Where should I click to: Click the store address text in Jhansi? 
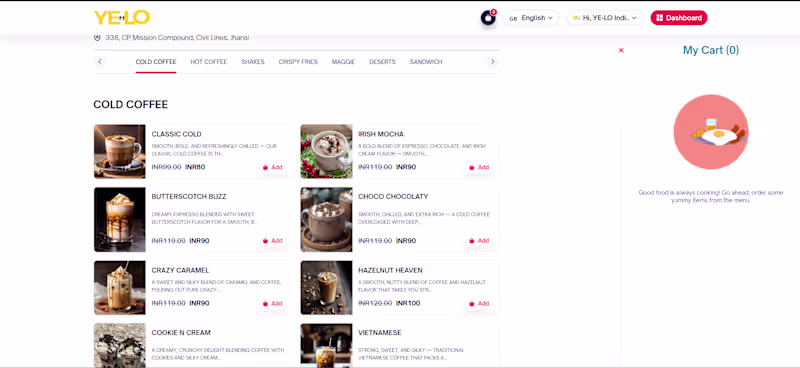pyautogui.click(x=177, y=38)
